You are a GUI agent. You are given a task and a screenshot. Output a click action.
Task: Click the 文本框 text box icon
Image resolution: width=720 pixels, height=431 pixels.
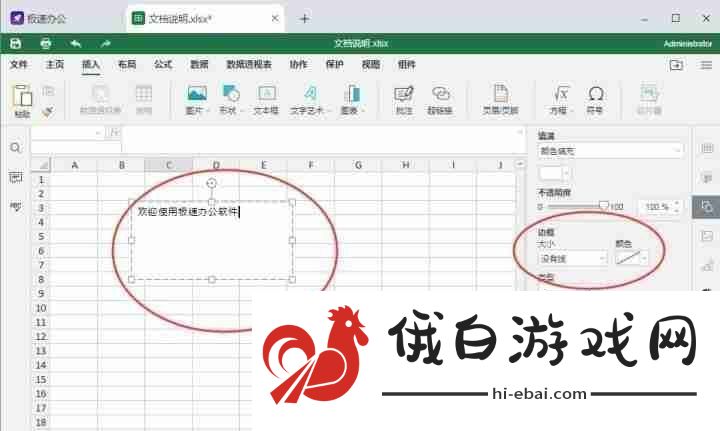pyautogui.click(x=267, y=94)
